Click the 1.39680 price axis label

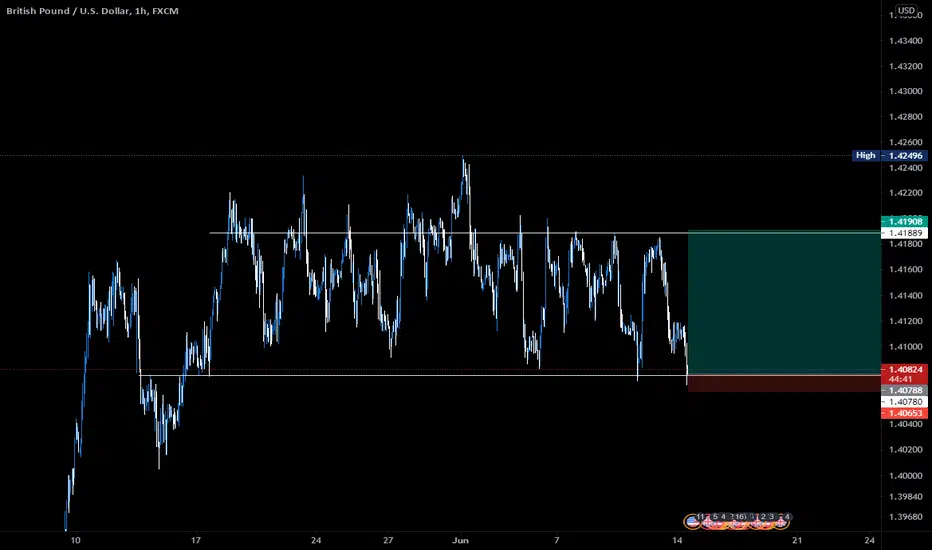pyautogui.click(x=905, y=517)
